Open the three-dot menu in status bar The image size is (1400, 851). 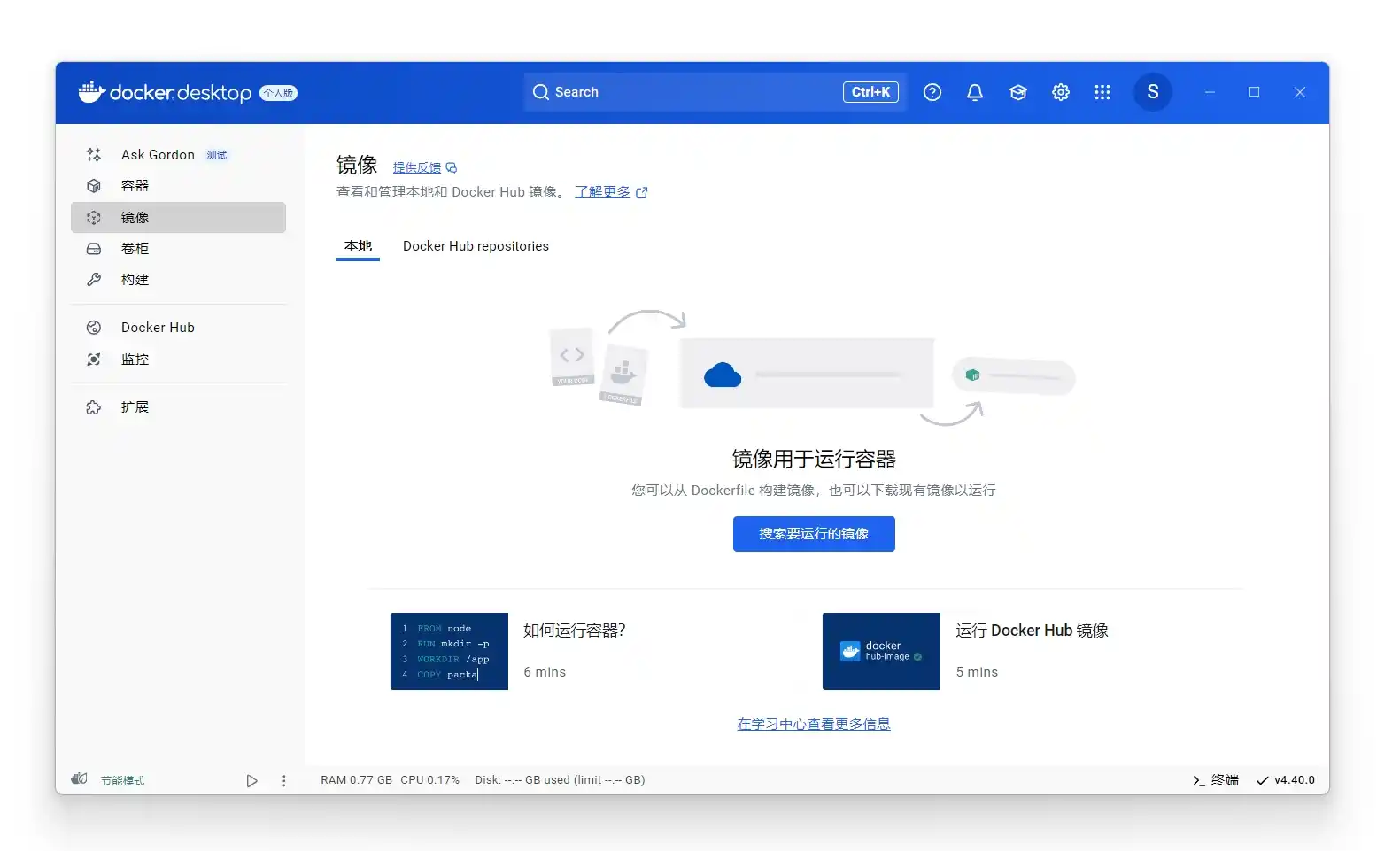pos(283,780)
